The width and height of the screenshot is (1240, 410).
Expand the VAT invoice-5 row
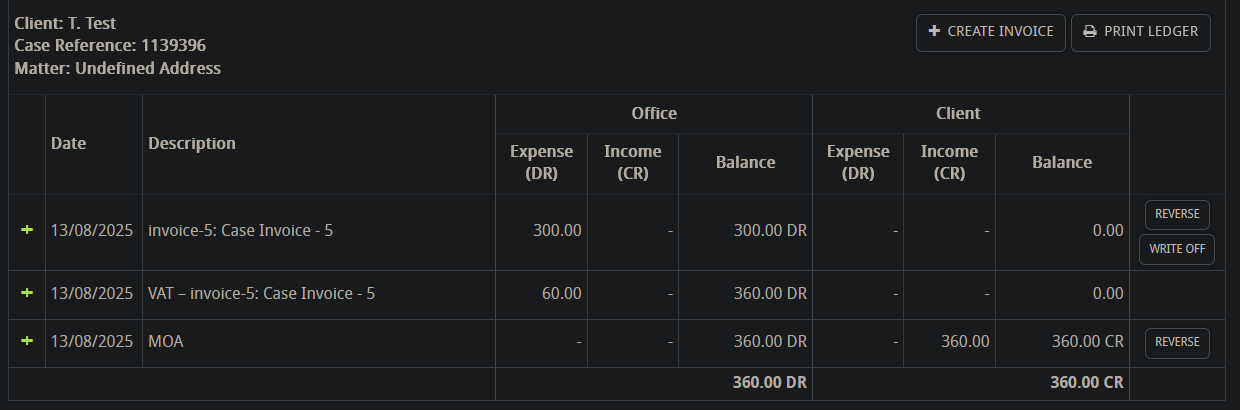pyautogui.click(x=27, y=293)
